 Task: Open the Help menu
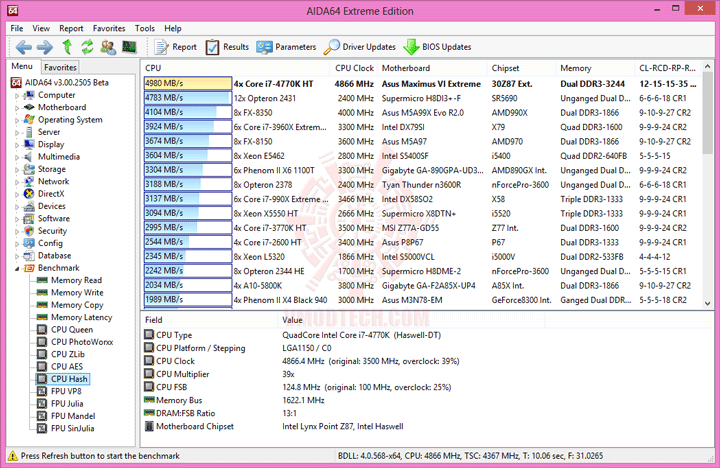click(173, 28)
